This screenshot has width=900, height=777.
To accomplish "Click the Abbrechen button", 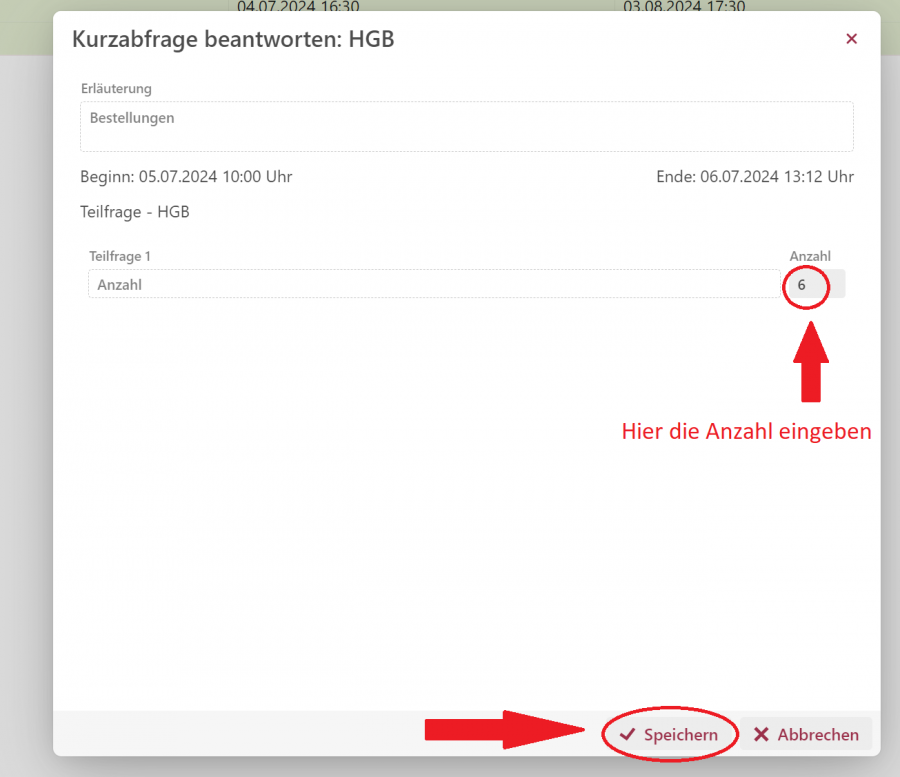I will (x=806, y=734).
